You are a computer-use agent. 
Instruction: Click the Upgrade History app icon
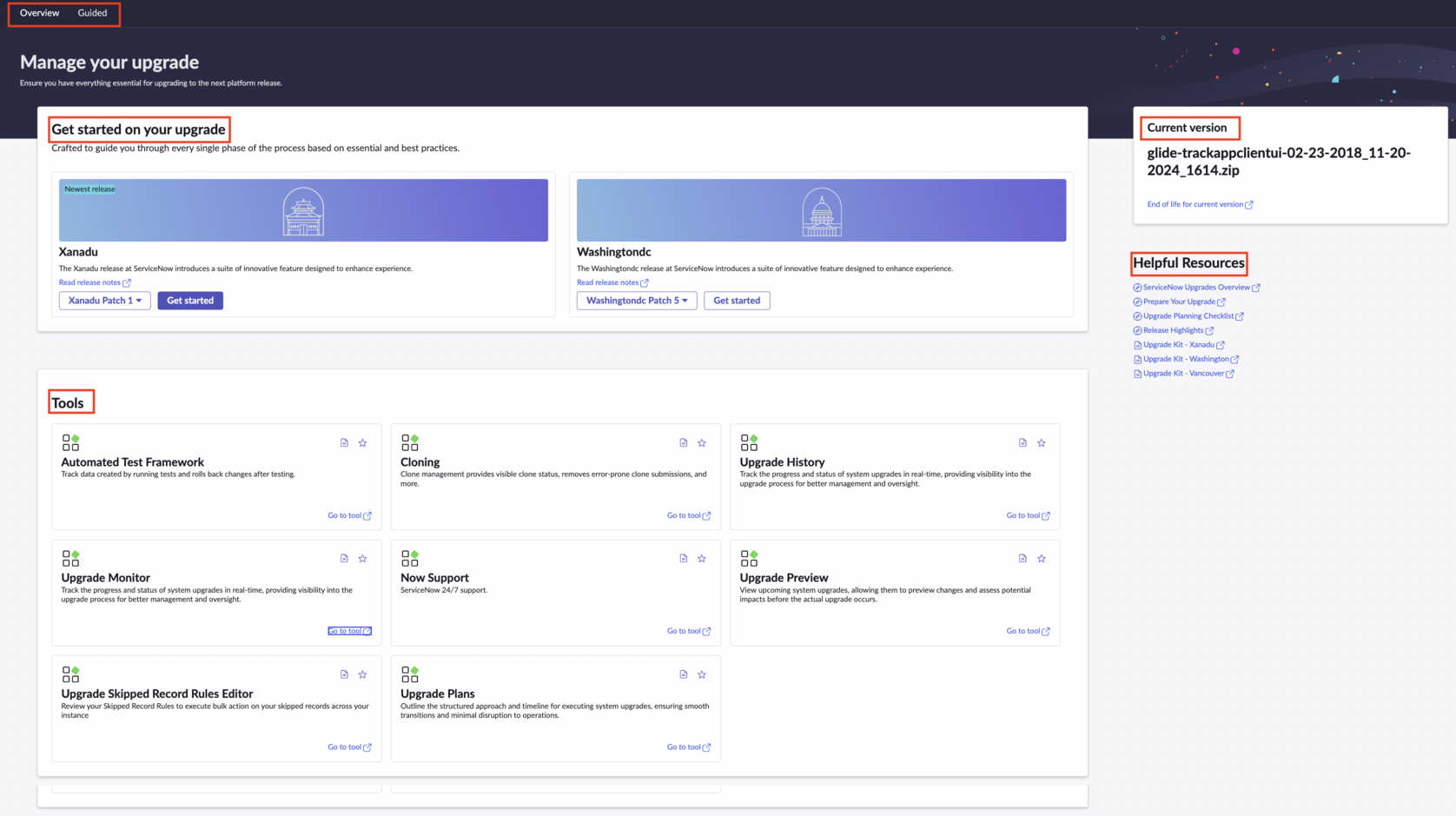pyautogui.click(x=749, y=442)
